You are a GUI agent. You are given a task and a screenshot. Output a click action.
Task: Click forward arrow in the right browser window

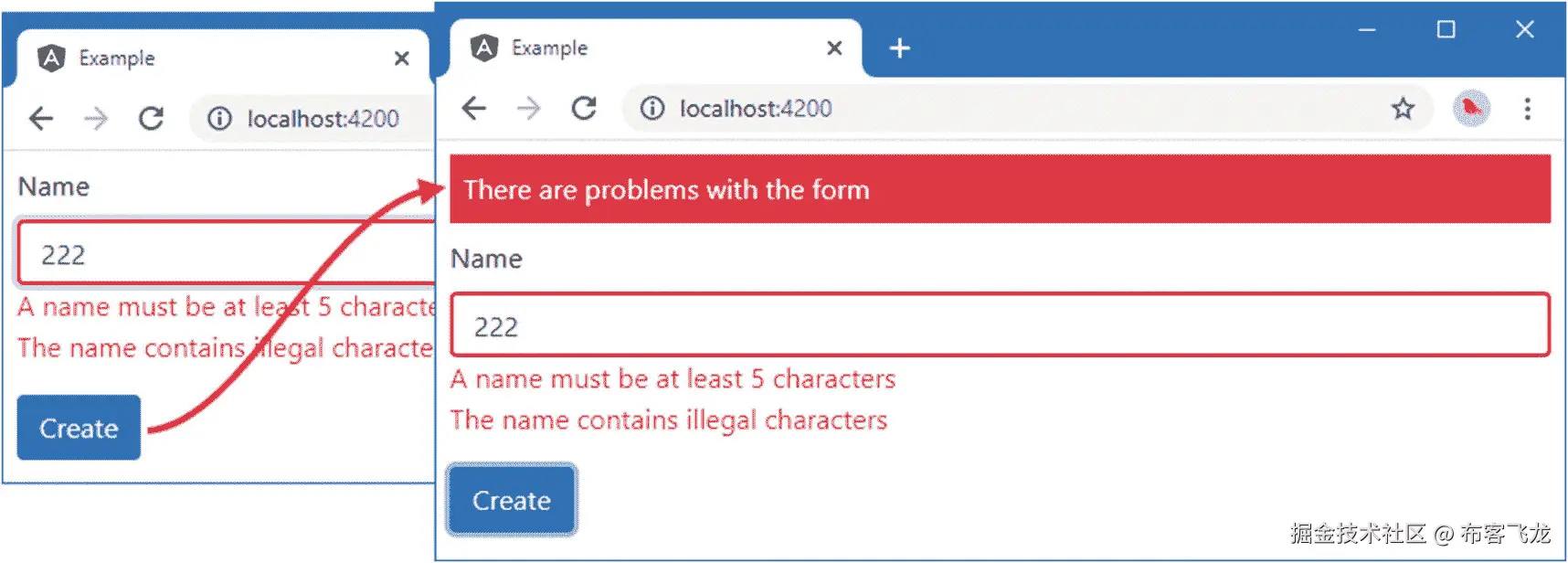pos(528,109)
